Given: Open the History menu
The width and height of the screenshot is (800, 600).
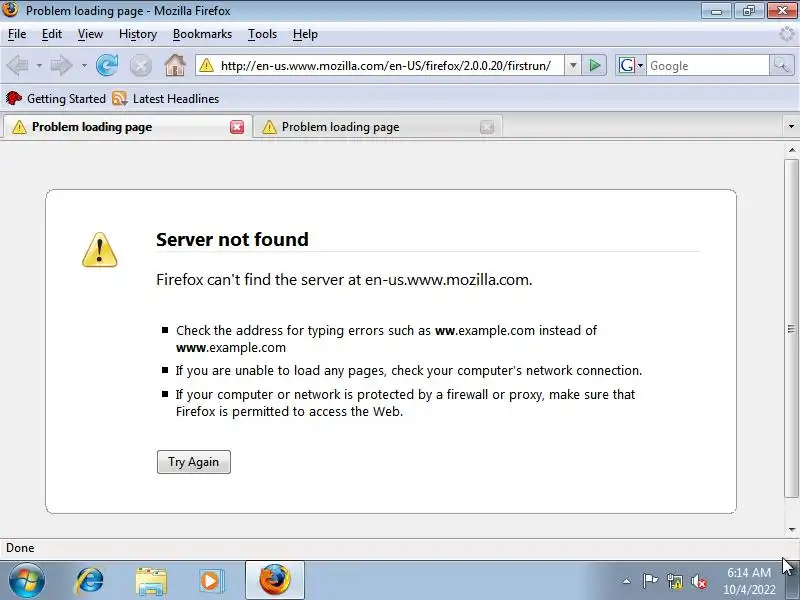Looking at the screenshot, I should click(x=138, y=34).
